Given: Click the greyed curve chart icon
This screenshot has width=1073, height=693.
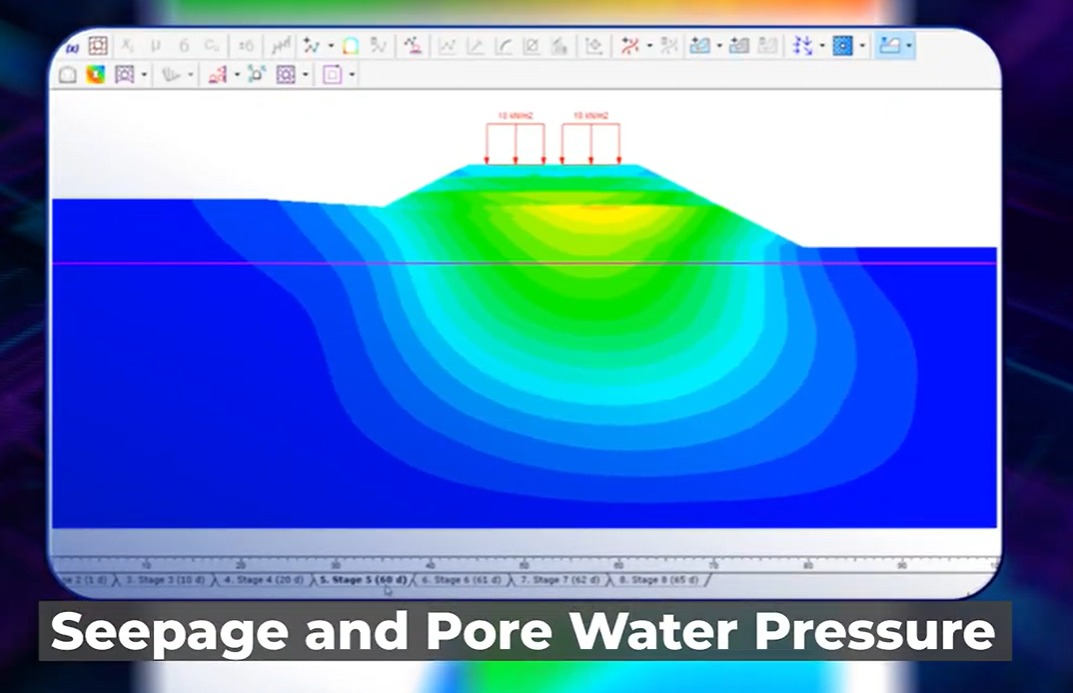Looking at the screenshot, I should (504, 46).
